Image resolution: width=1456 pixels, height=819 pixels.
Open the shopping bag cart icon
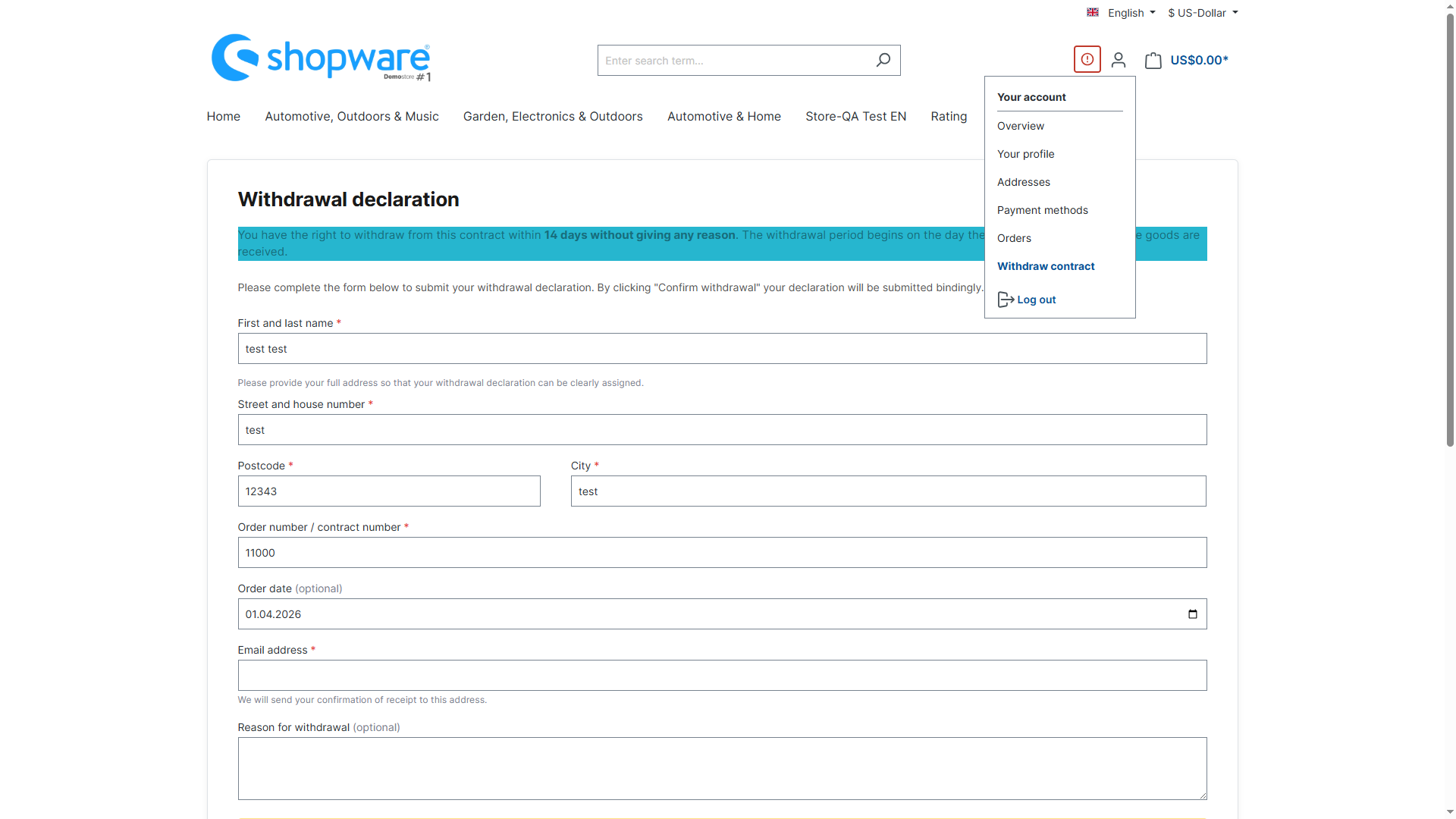1153,60
